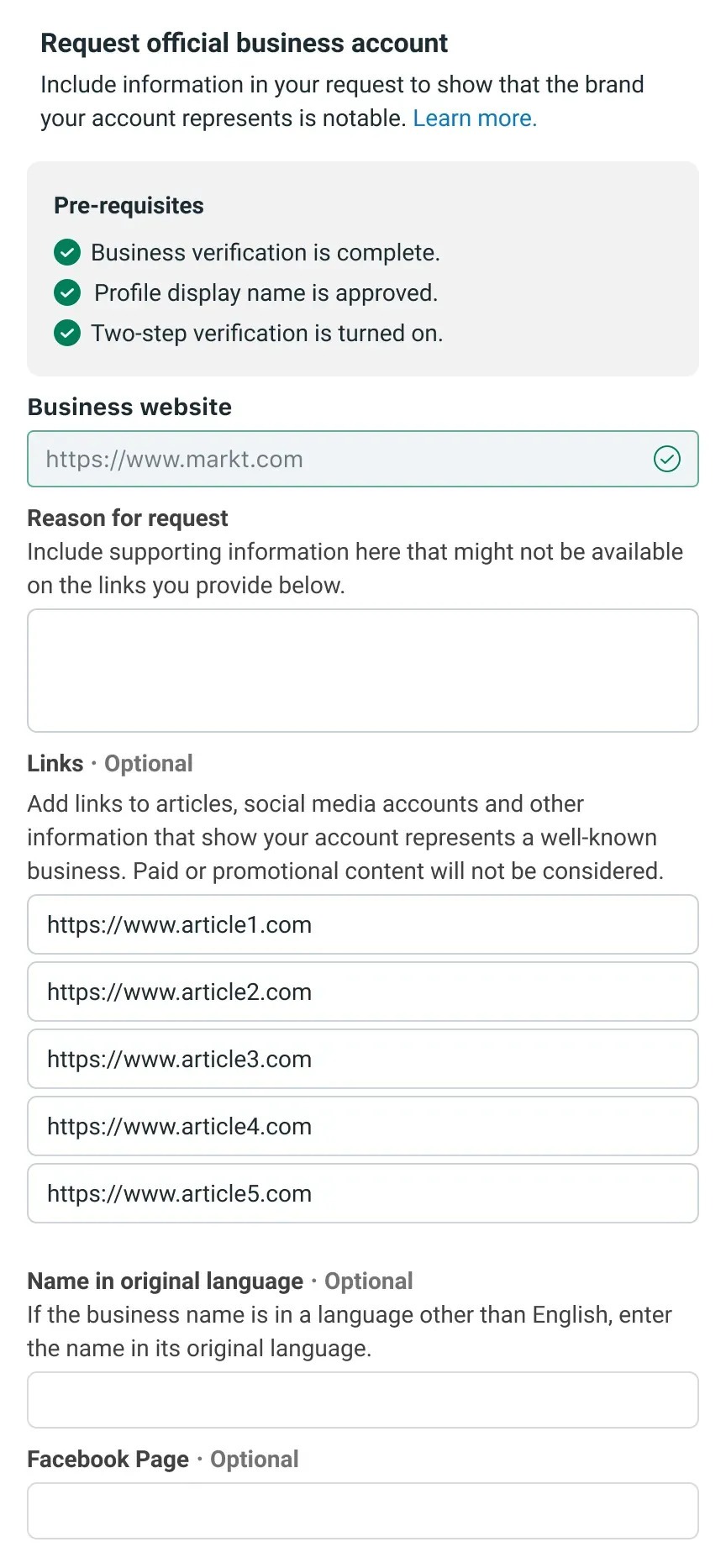Screen dimensions: 726x1568
Task: Click the article5.com link input
Action: point(363,1193)
